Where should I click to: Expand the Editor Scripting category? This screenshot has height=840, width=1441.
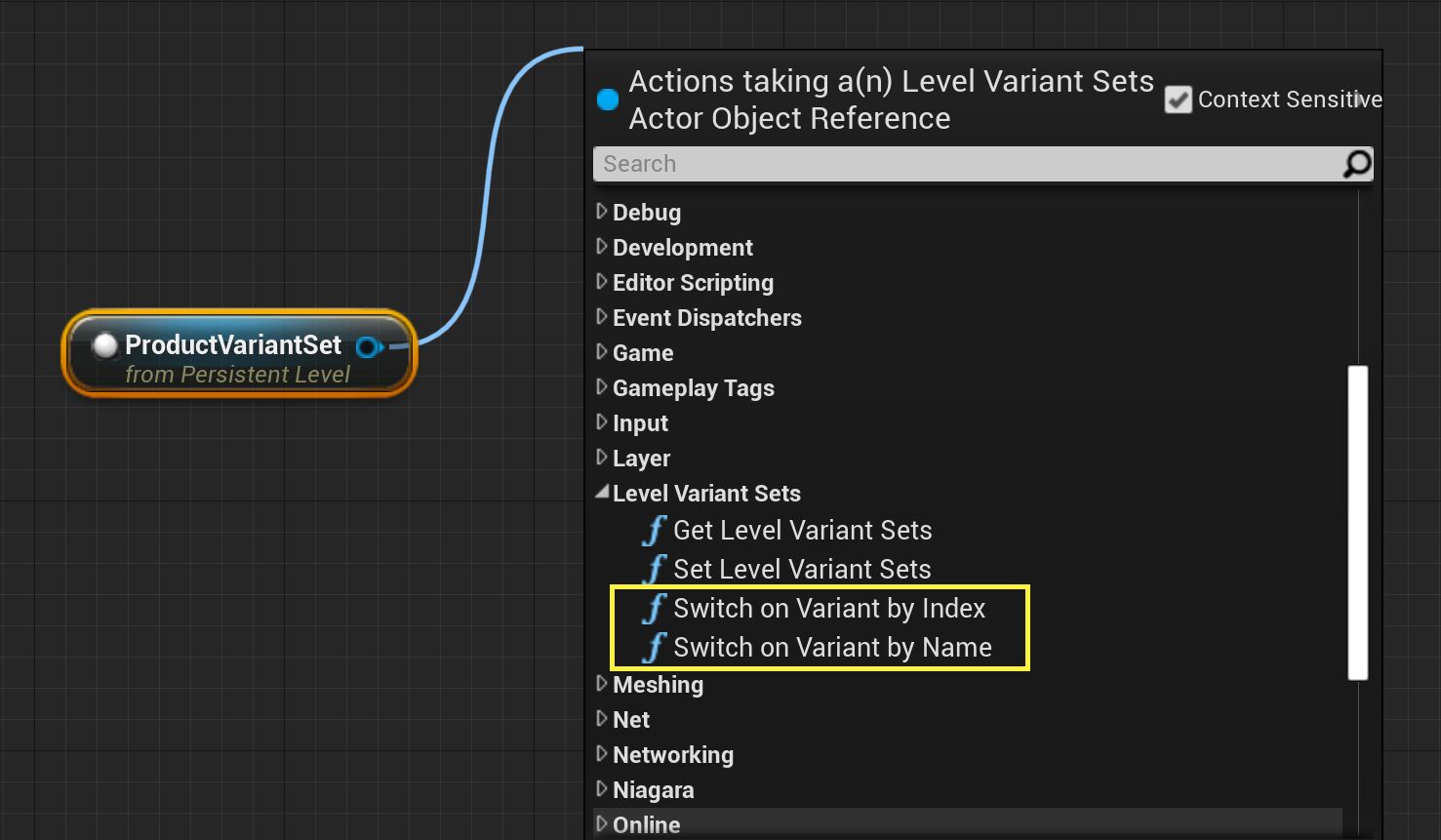coord(602,282)
